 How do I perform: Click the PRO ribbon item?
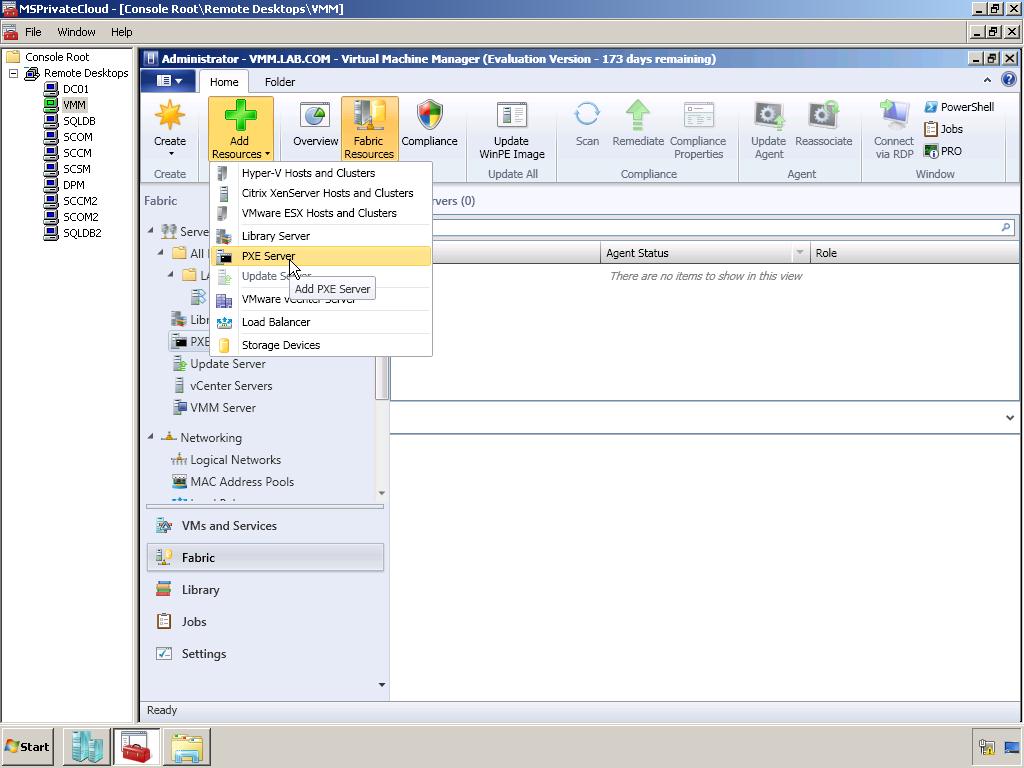tap(942, 152)
